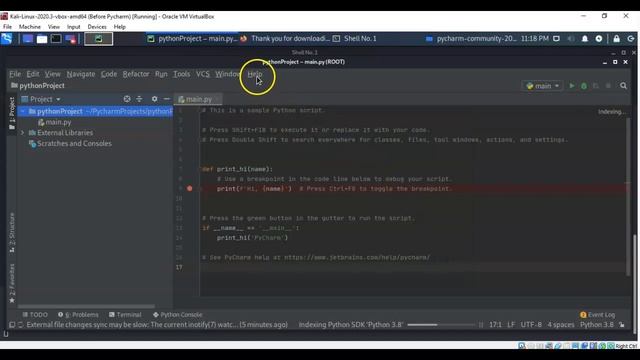Viewport: 640px width, 360px height.
Task: Click Collapse All icon in Project panel
Action: click(x=139, y=99)
